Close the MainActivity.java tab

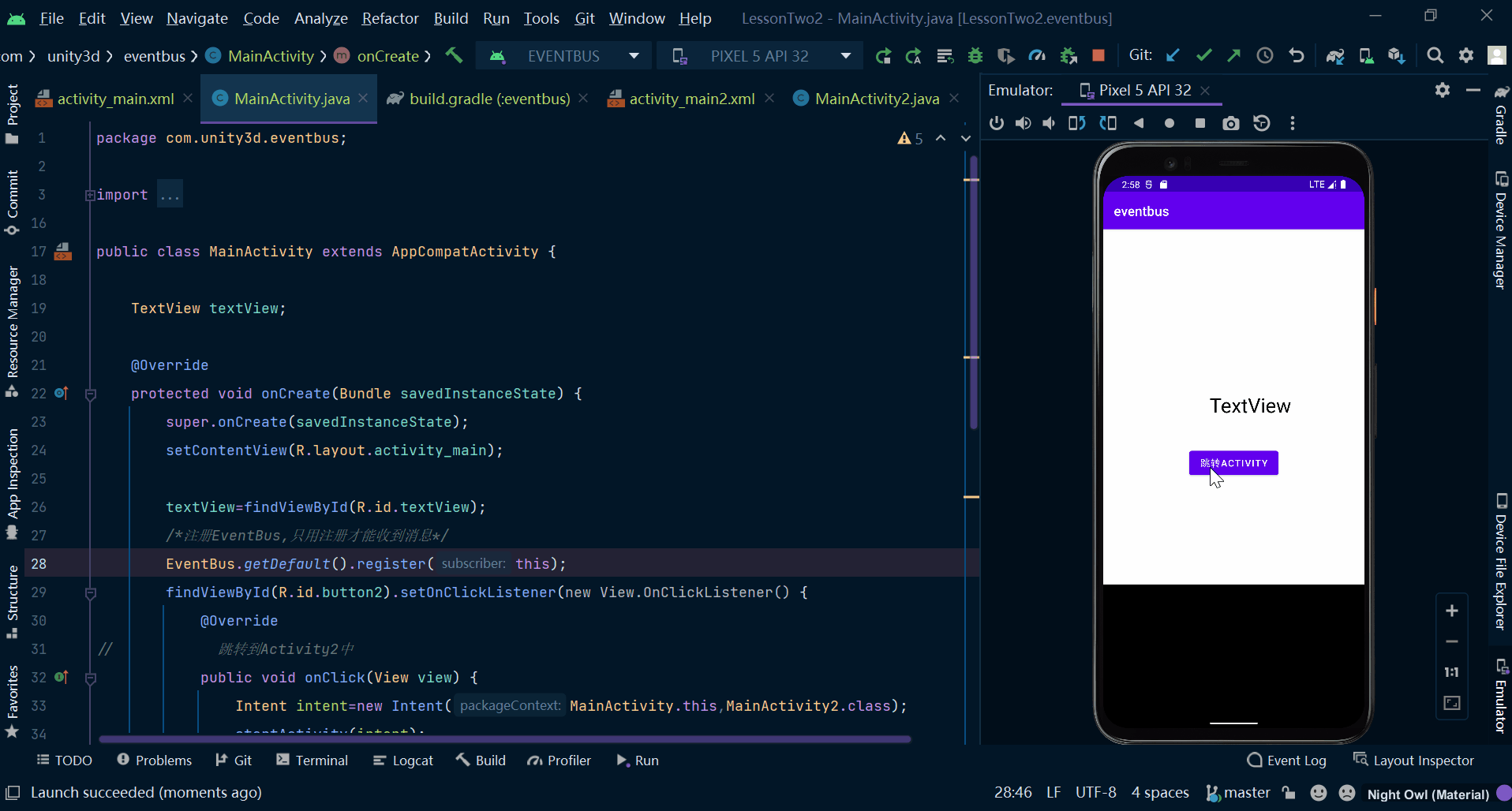[x=363, y=98]
